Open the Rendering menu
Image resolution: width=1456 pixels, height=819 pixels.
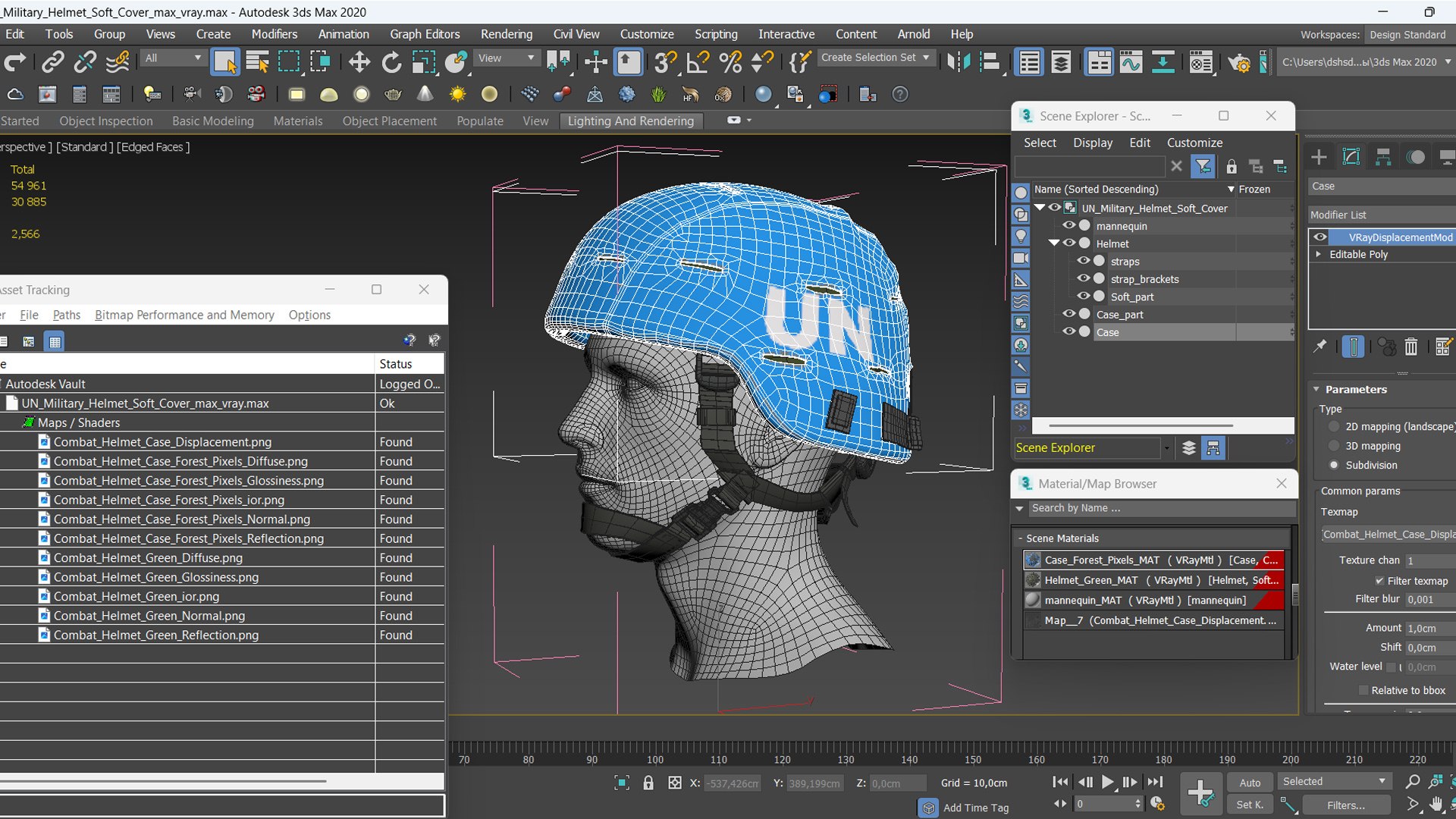[506, 34]
